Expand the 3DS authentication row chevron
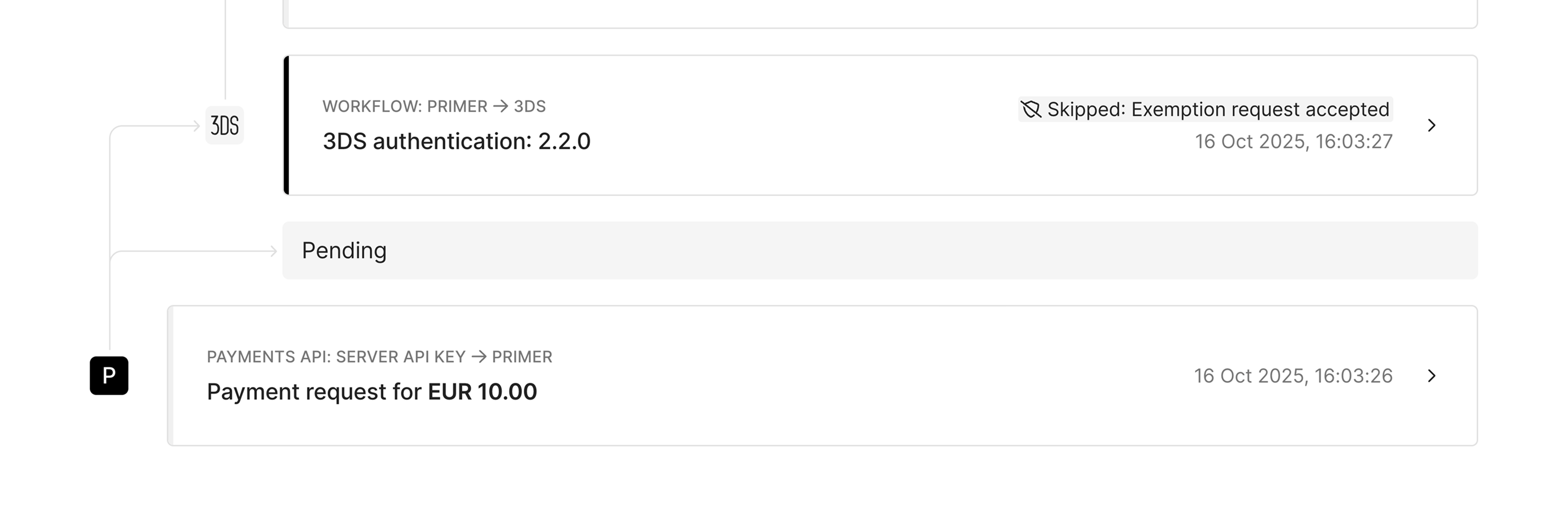This screenshot has height=511, width=1568. pyautogui.click(x=1432, y=126)
